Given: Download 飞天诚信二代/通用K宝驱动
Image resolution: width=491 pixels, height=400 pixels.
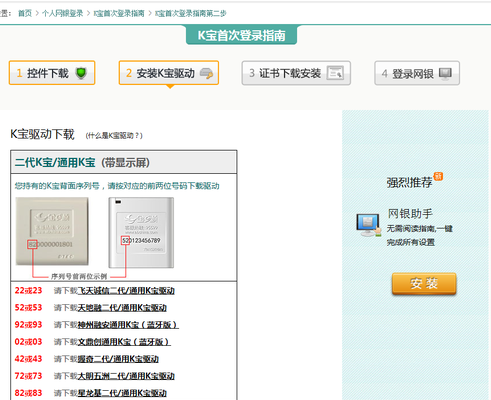Looking at the screenshot, I should coord(126,291).
